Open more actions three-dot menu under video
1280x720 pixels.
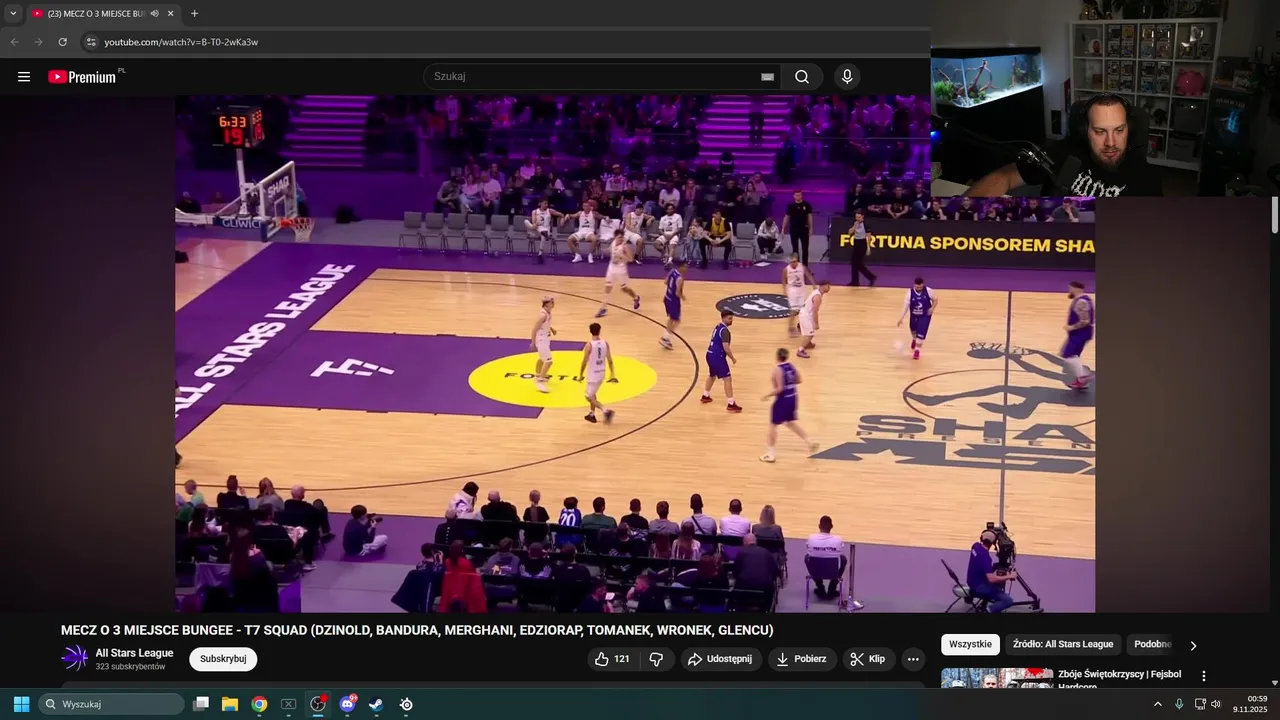(x=912, y=659)
